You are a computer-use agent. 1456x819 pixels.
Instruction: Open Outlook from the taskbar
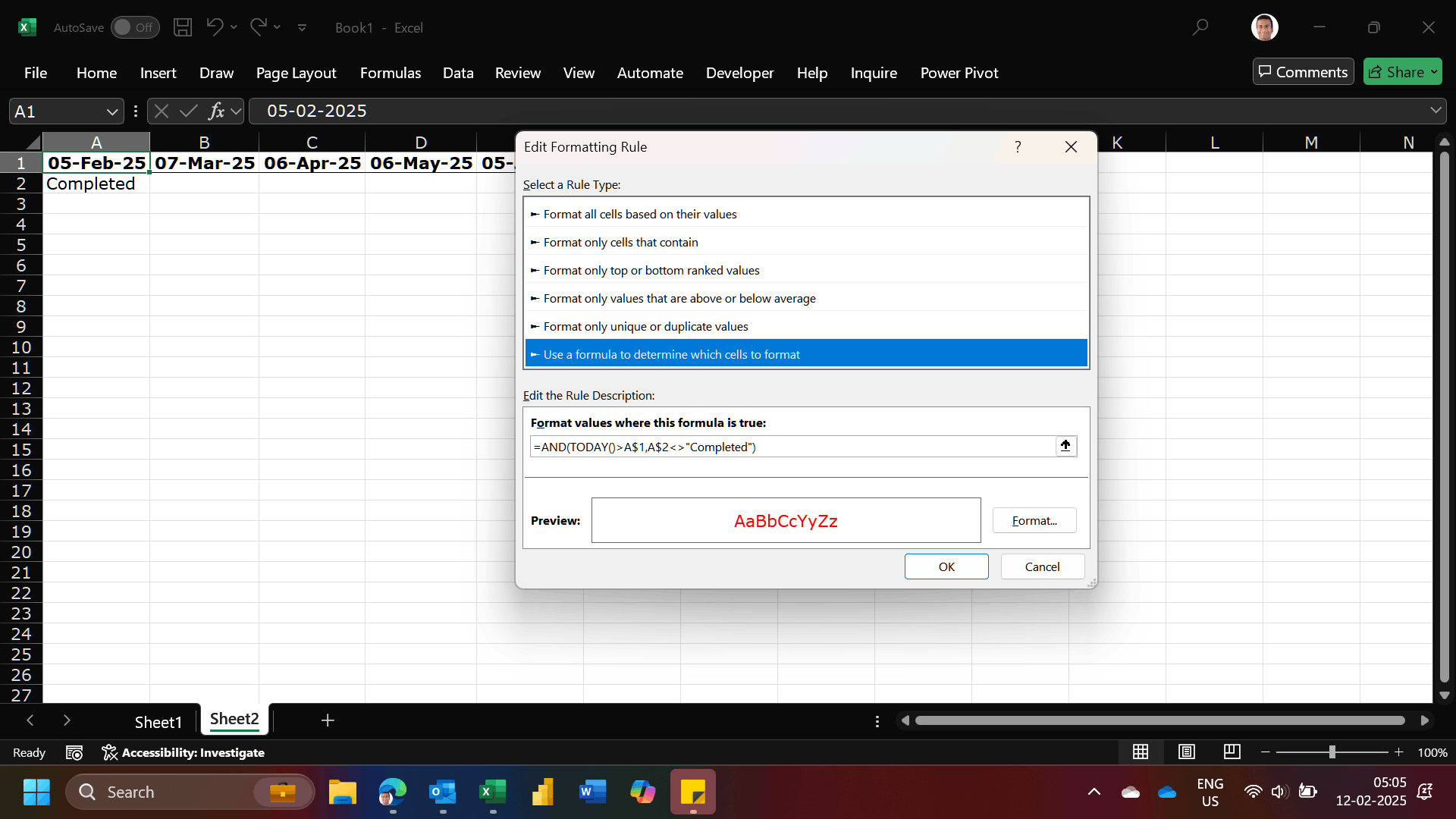point(443,792)
